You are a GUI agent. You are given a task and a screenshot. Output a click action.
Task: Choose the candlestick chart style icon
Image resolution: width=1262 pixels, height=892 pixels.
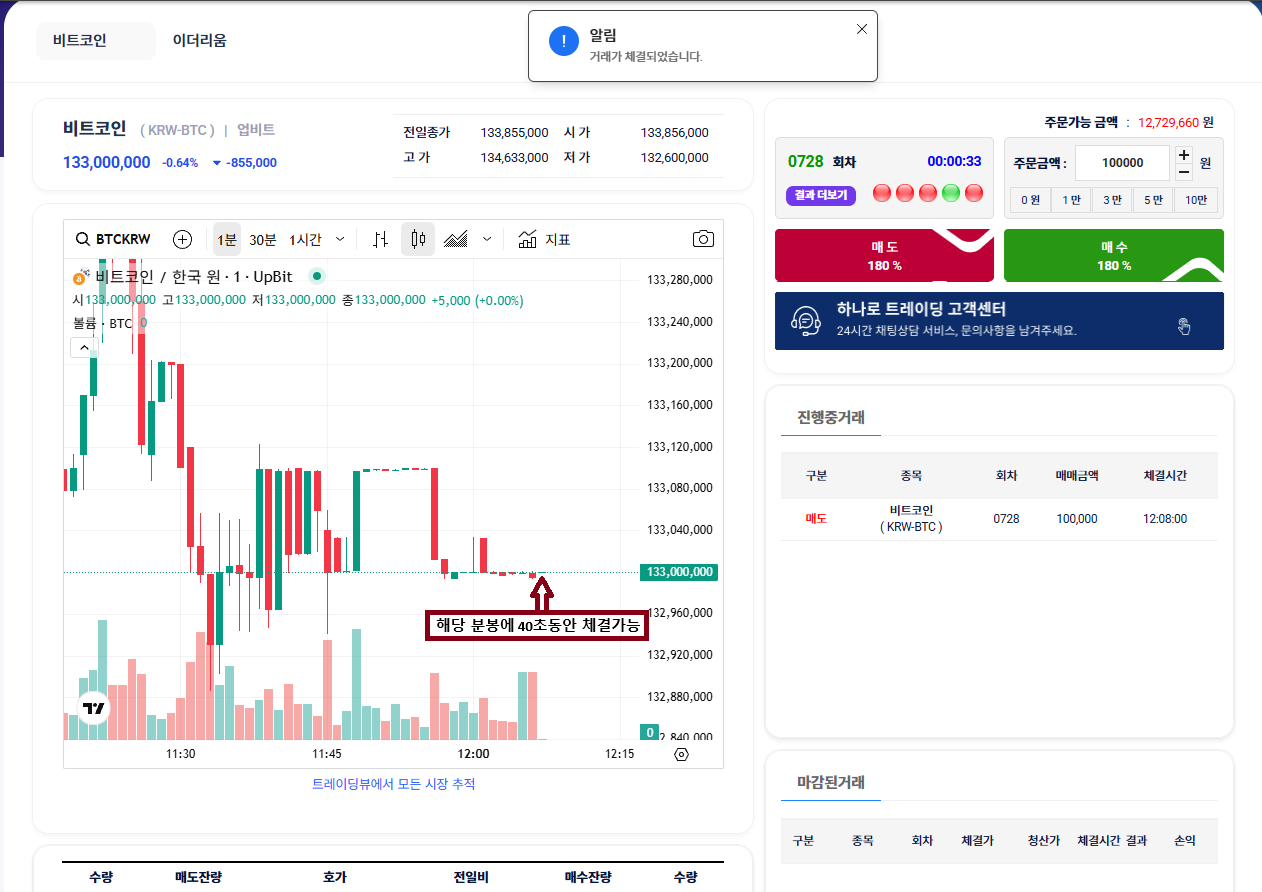coord(418,239)
